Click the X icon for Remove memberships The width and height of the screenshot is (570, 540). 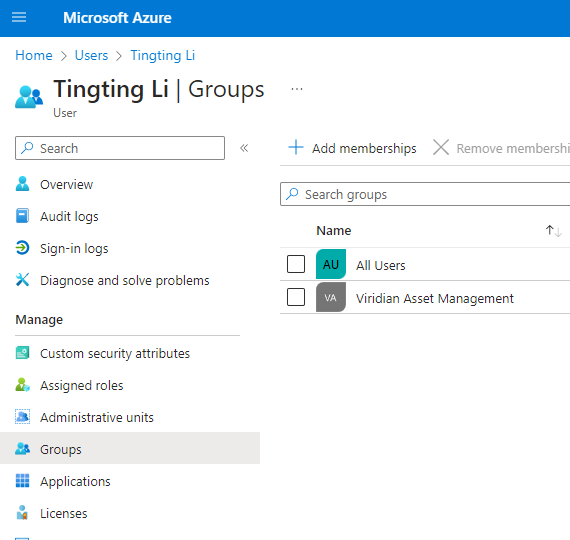(x=441, y=148)
